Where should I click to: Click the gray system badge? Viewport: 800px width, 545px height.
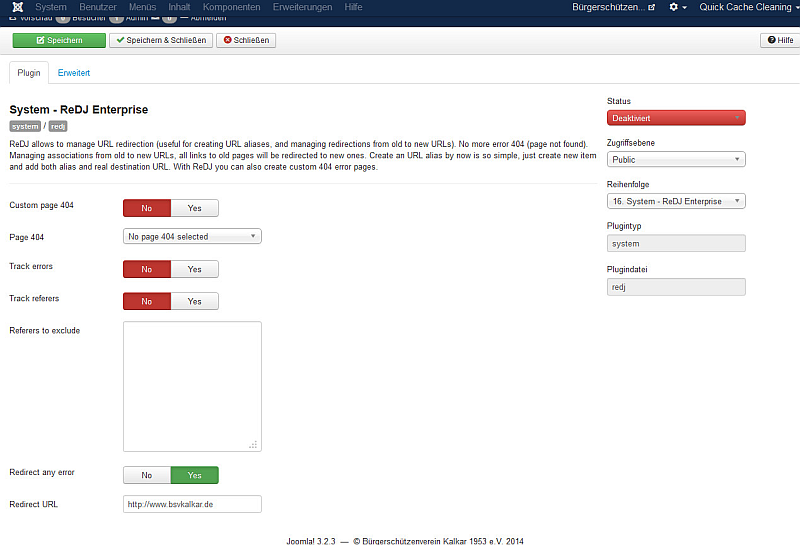coord(25,126)
